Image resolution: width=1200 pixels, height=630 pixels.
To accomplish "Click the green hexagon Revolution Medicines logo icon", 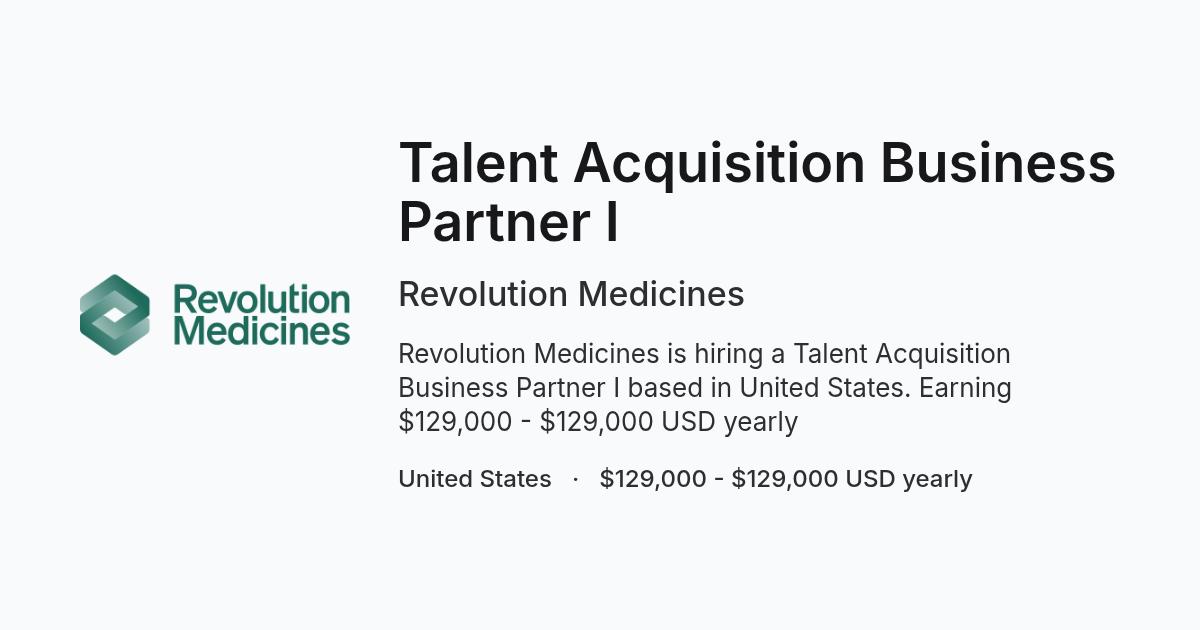I will pyautogui.click(x=115, y=315).
